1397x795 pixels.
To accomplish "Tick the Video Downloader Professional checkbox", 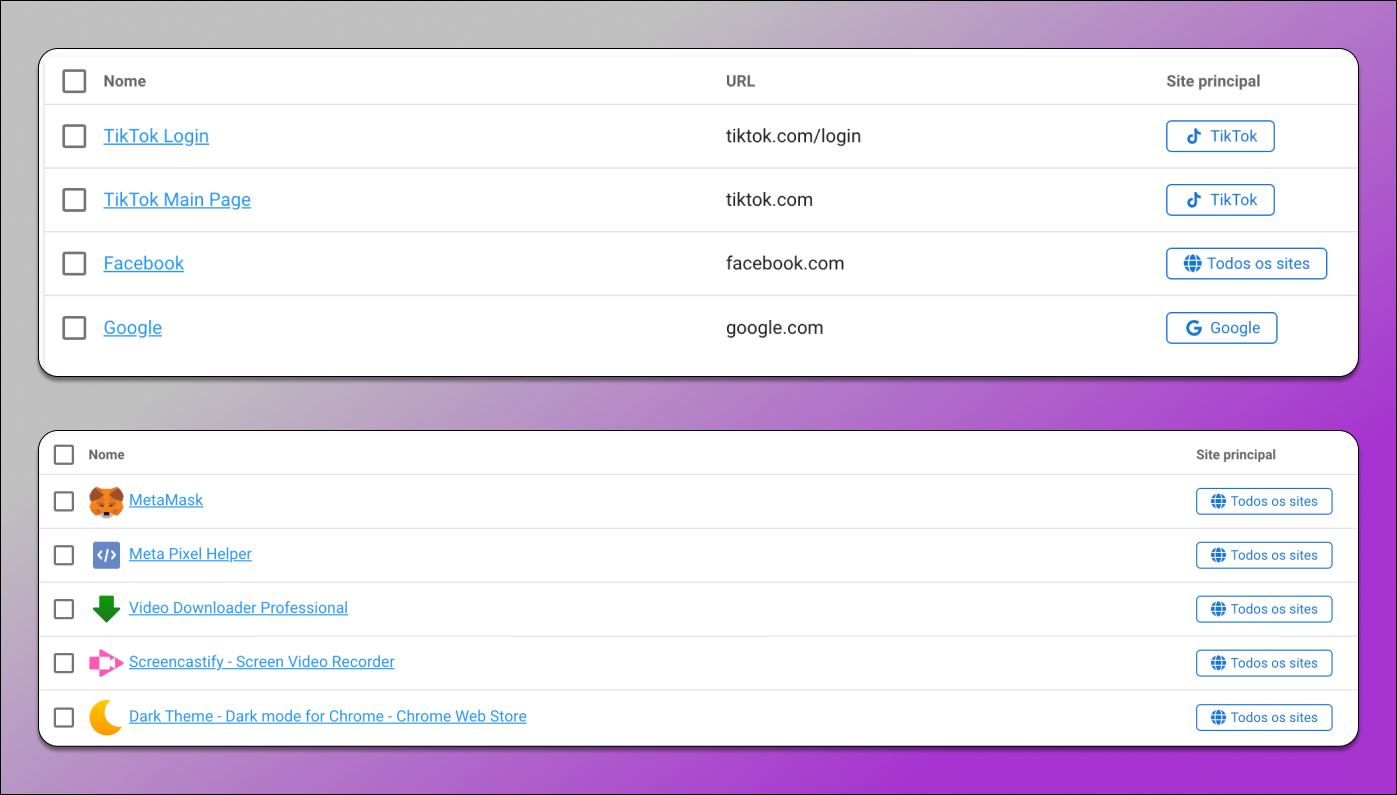I will pyautogui.click(x=64, y=609).
